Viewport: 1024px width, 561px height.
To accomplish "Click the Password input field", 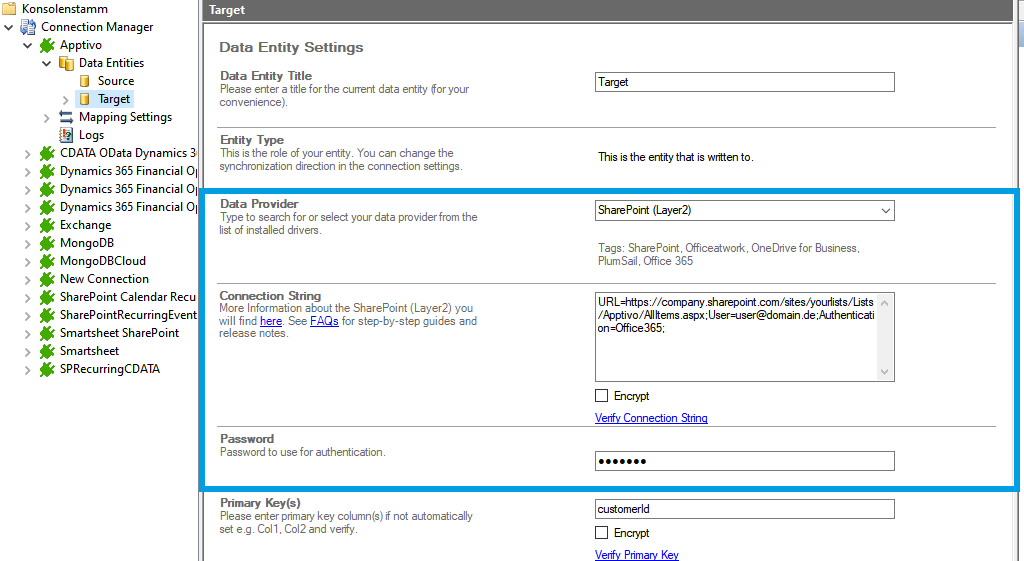I will coord(744,461).
